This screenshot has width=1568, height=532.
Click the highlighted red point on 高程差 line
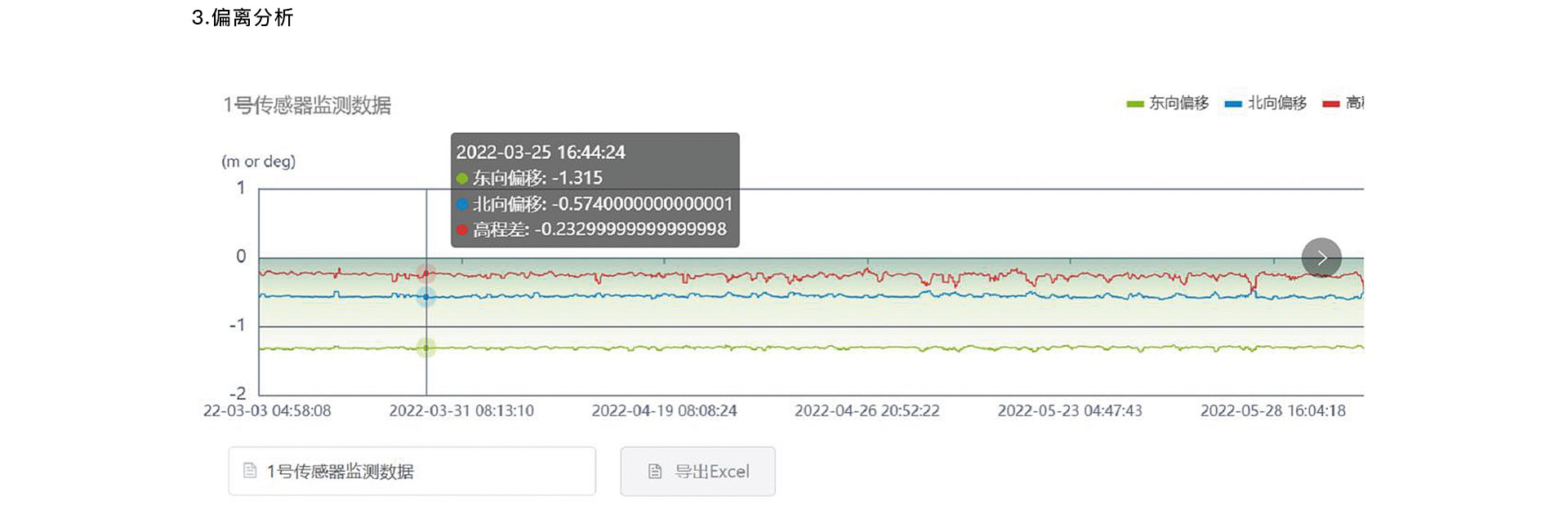tap(425, 273)
